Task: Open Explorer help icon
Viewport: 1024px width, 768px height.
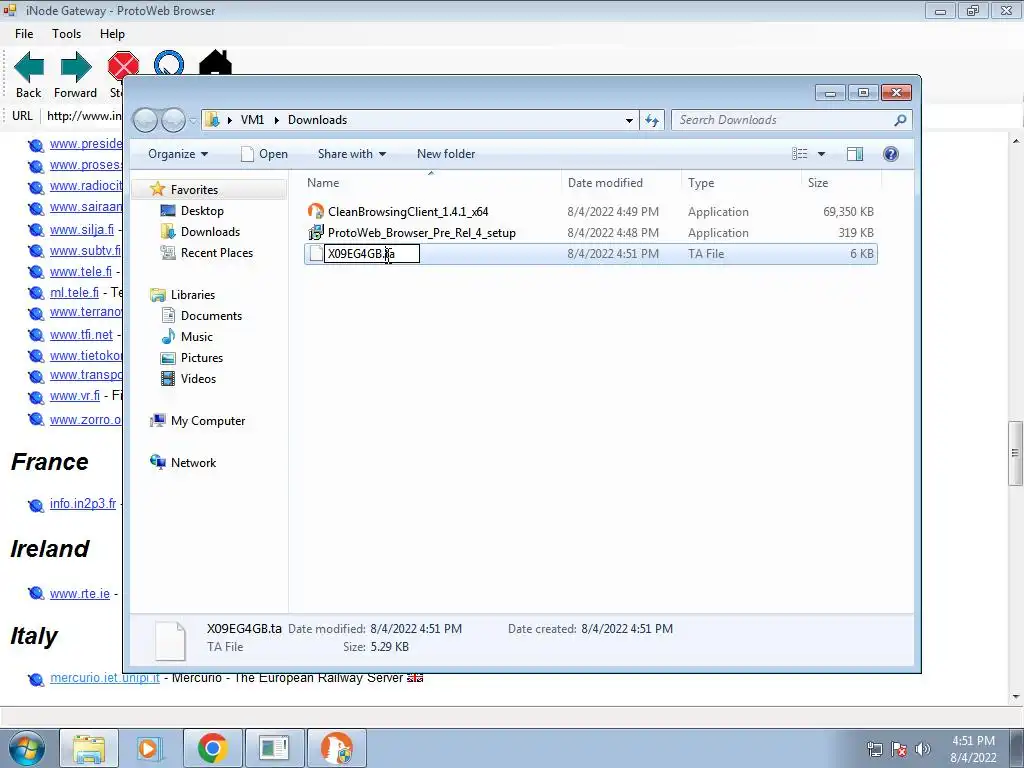Action: click(891, 154)
